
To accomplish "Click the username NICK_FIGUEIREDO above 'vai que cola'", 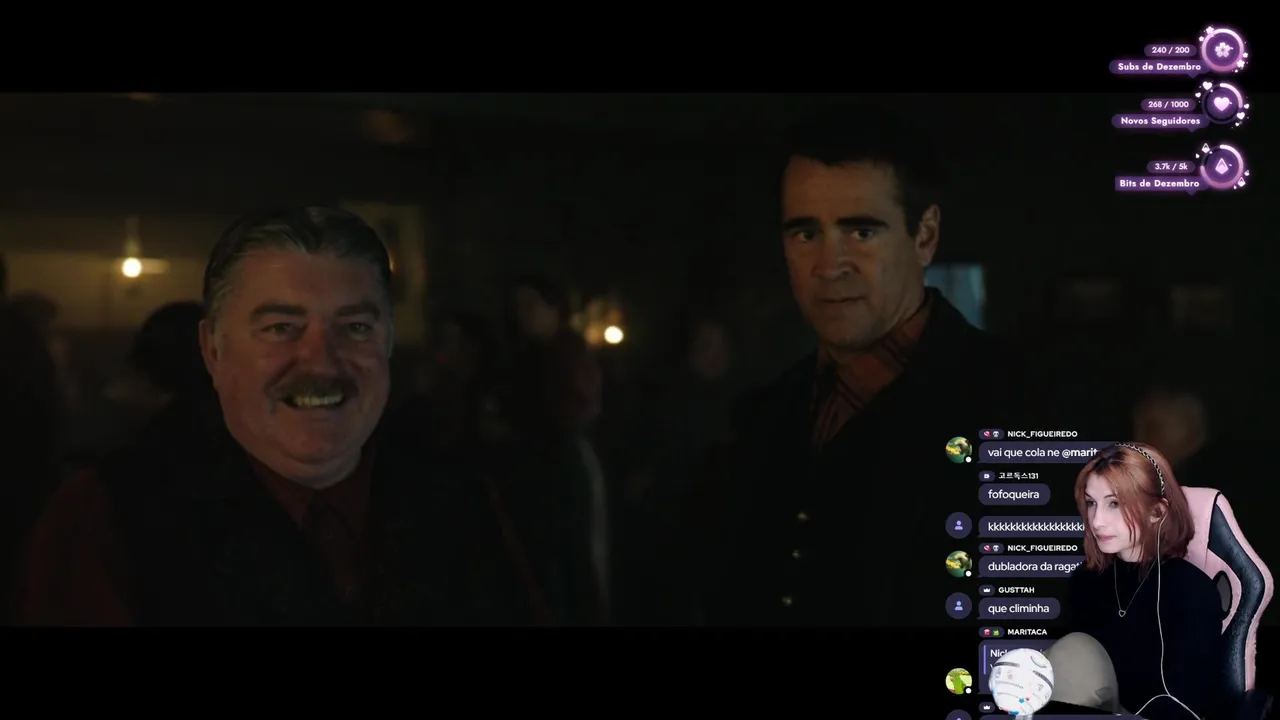I will [1042, 434].
